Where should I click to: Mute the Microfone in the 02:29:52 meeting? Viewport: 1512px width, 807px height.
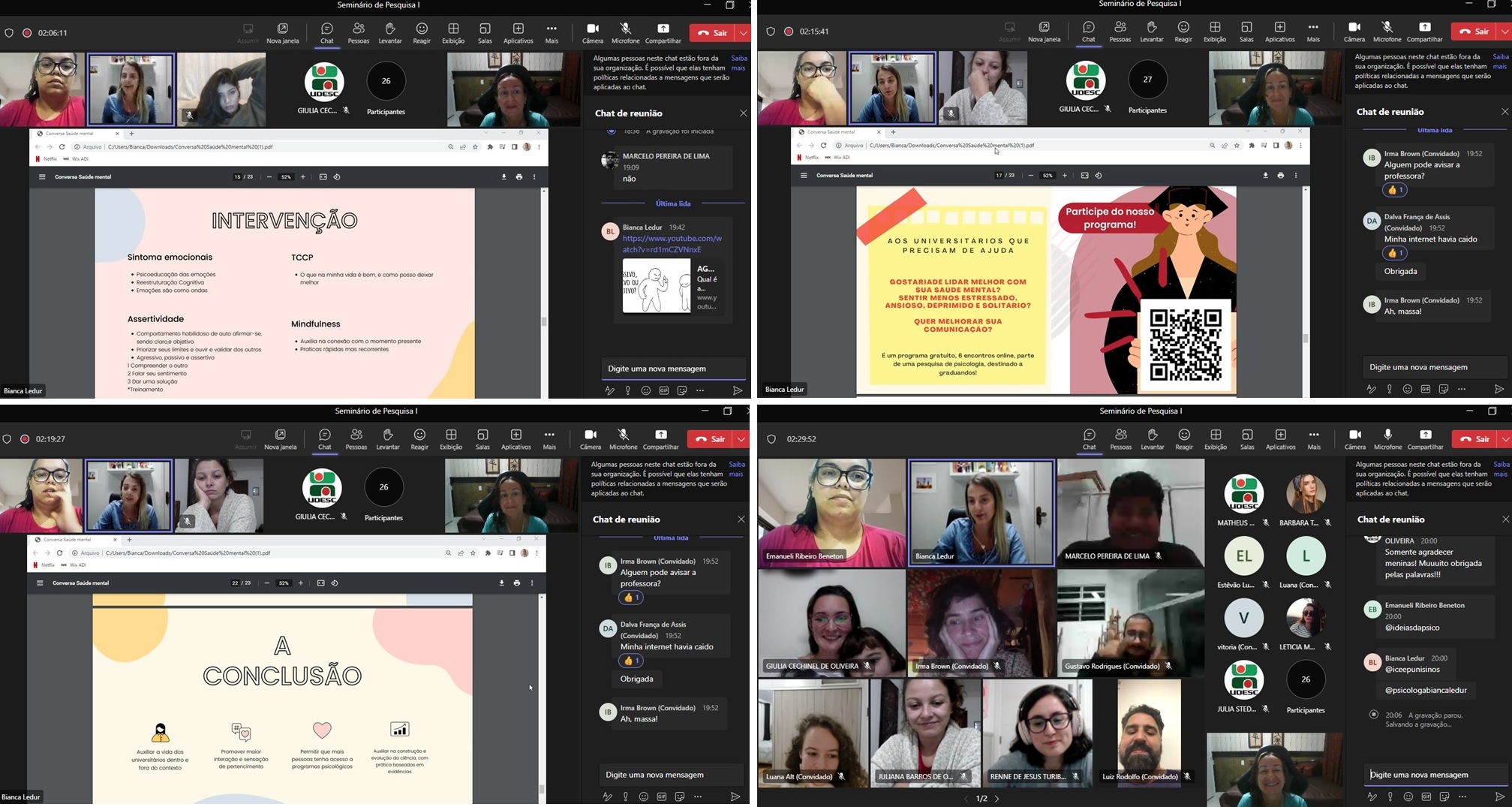coord(1387,439)
